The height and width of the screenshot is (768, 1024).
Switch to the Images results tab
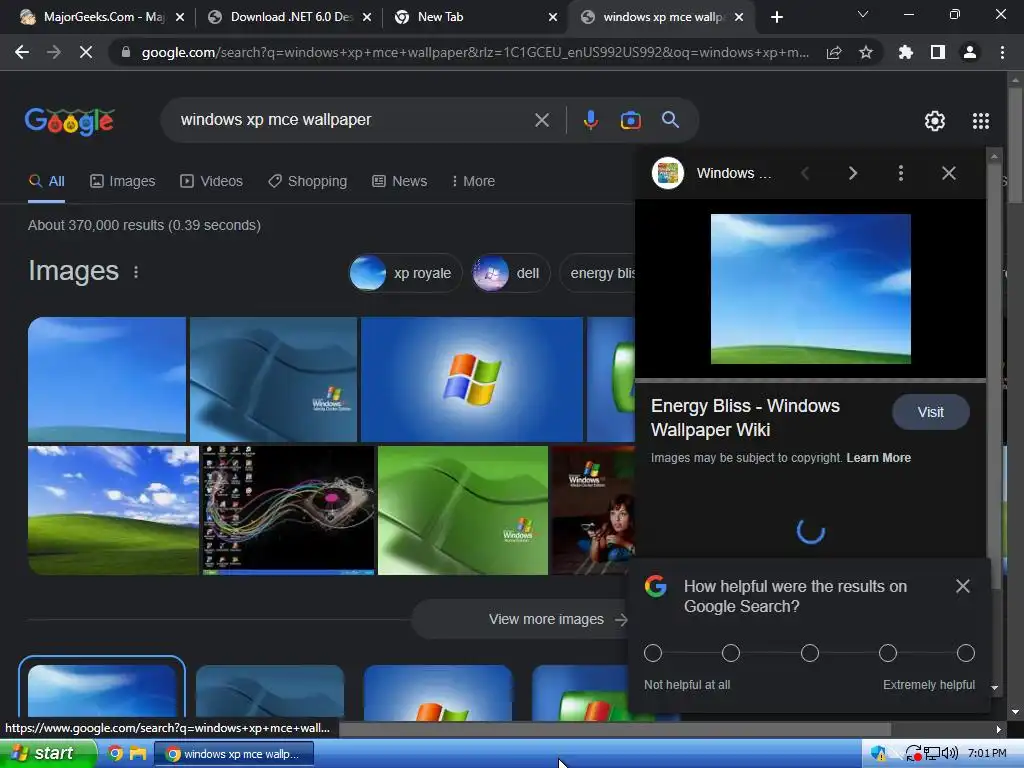(123, 181)
